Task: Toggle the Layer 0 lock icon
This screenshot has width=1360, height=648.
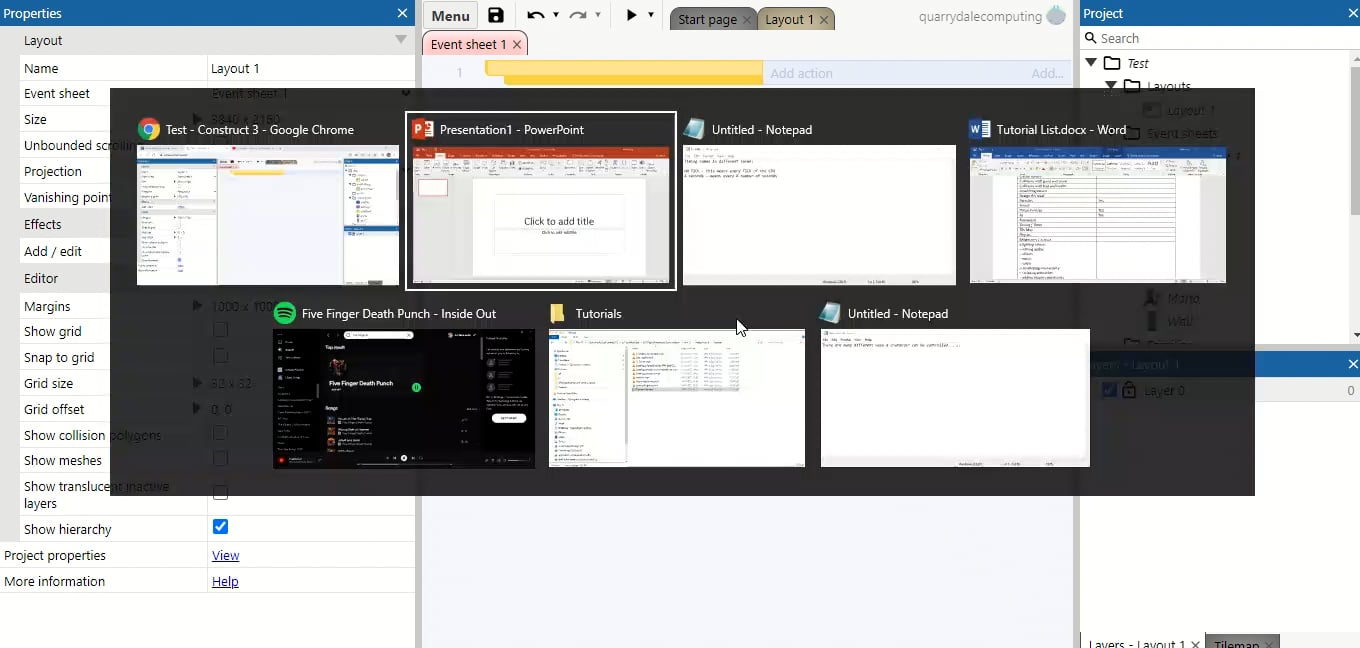Action: point(1128,390)
